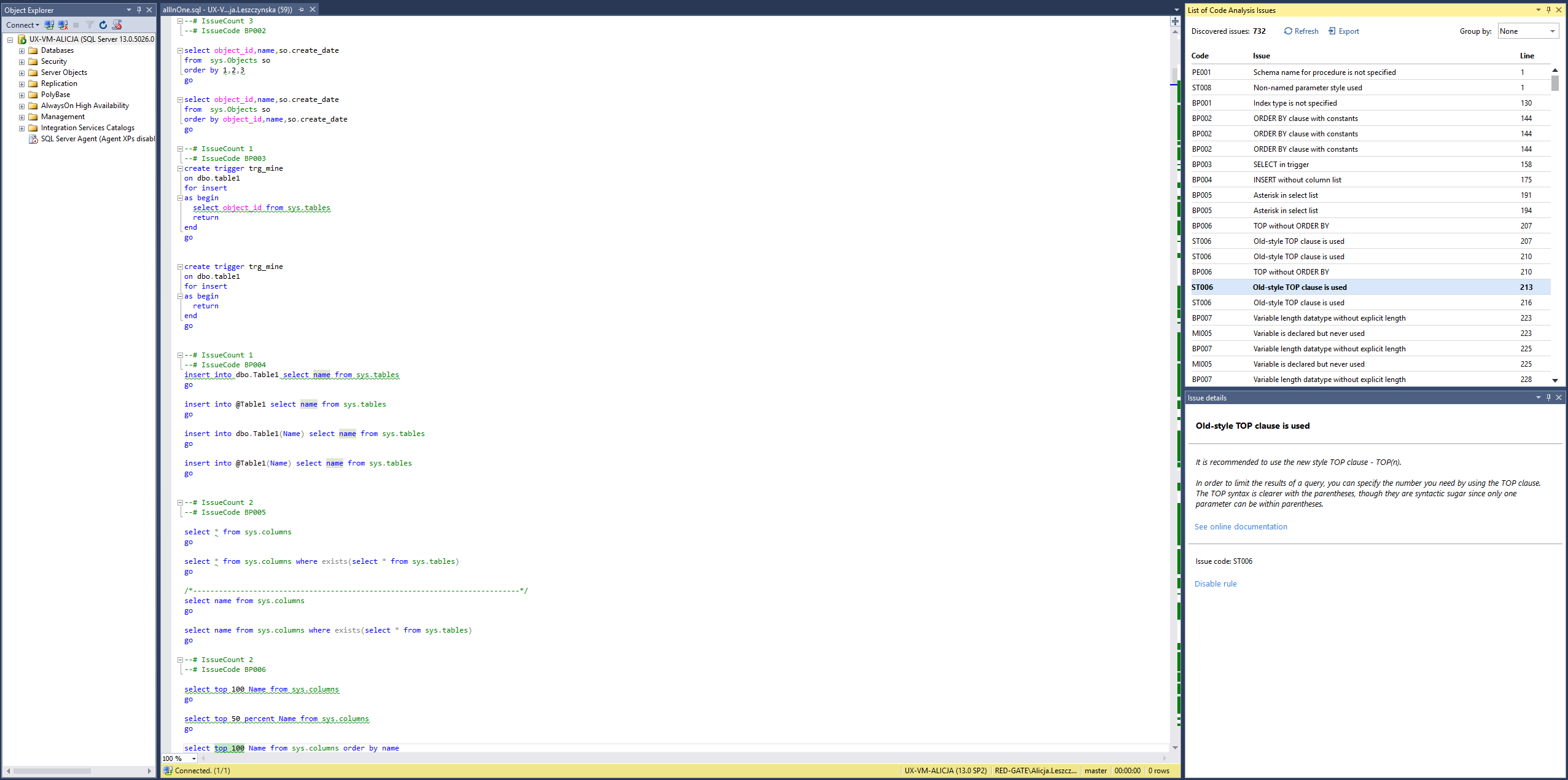Click the master database status bar entry

[x=1096, y=771]
